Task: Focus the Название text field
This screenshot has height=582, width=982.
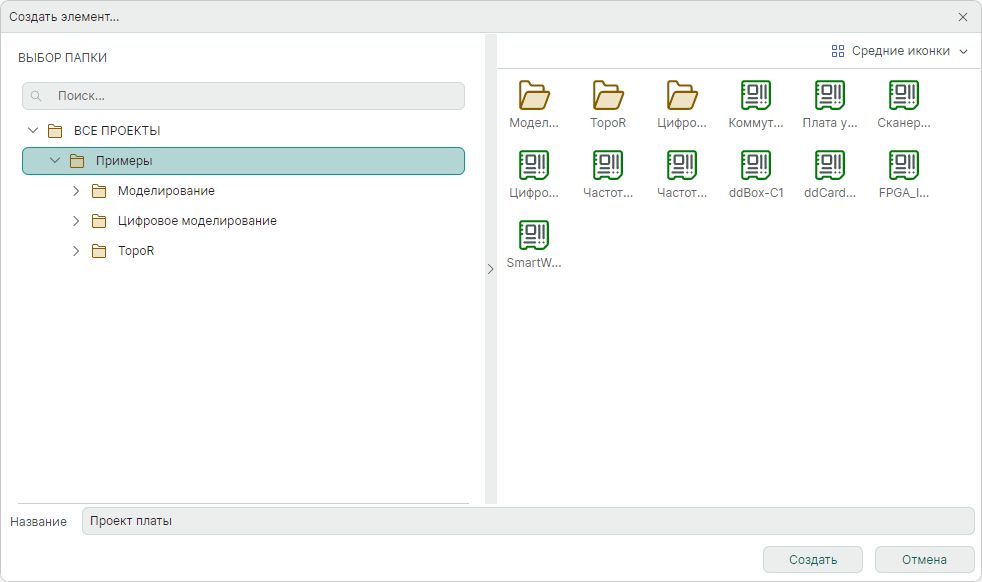Action: click(527, 521)
